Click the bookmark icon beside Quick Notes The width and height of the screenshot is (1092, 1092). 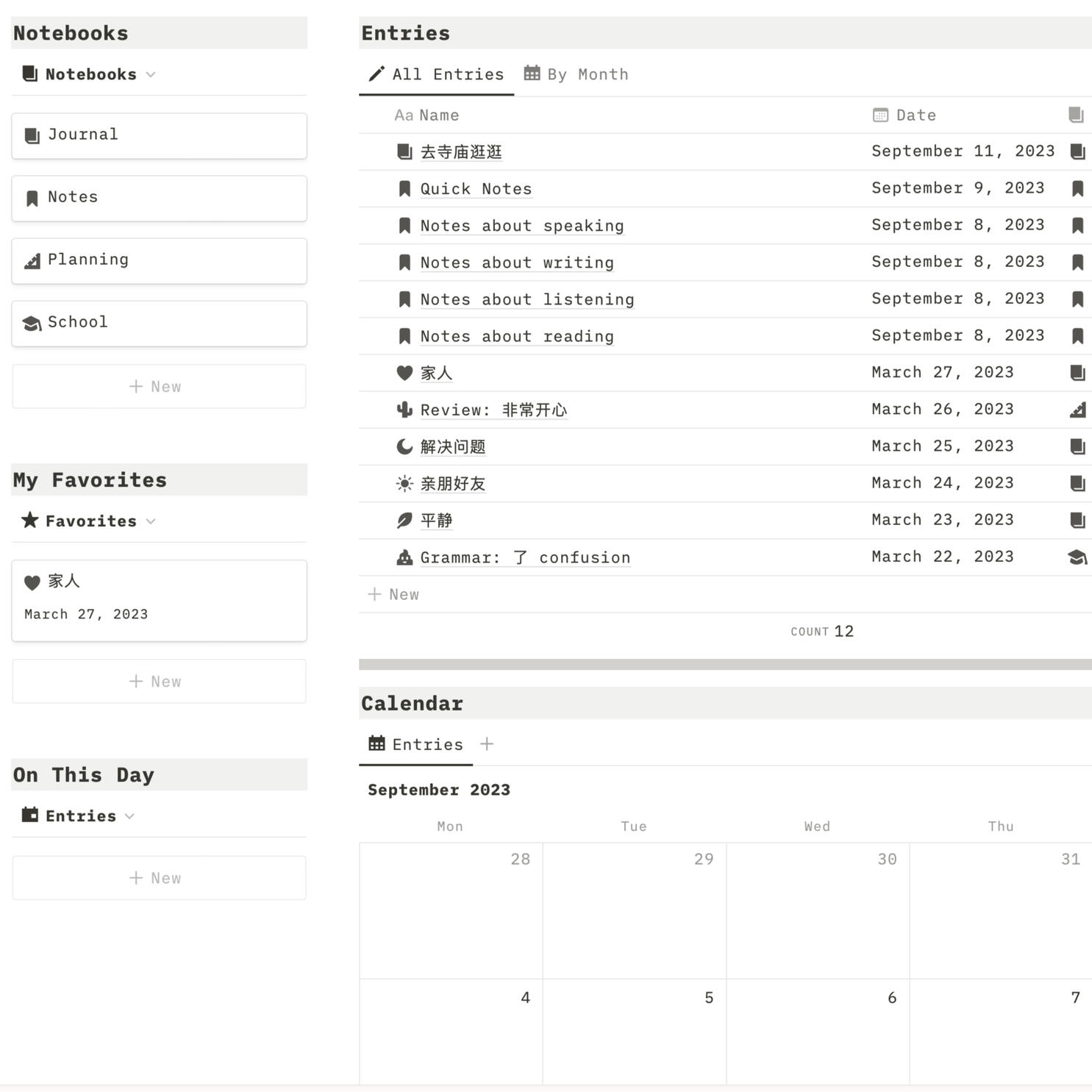(x=404, y=189)
